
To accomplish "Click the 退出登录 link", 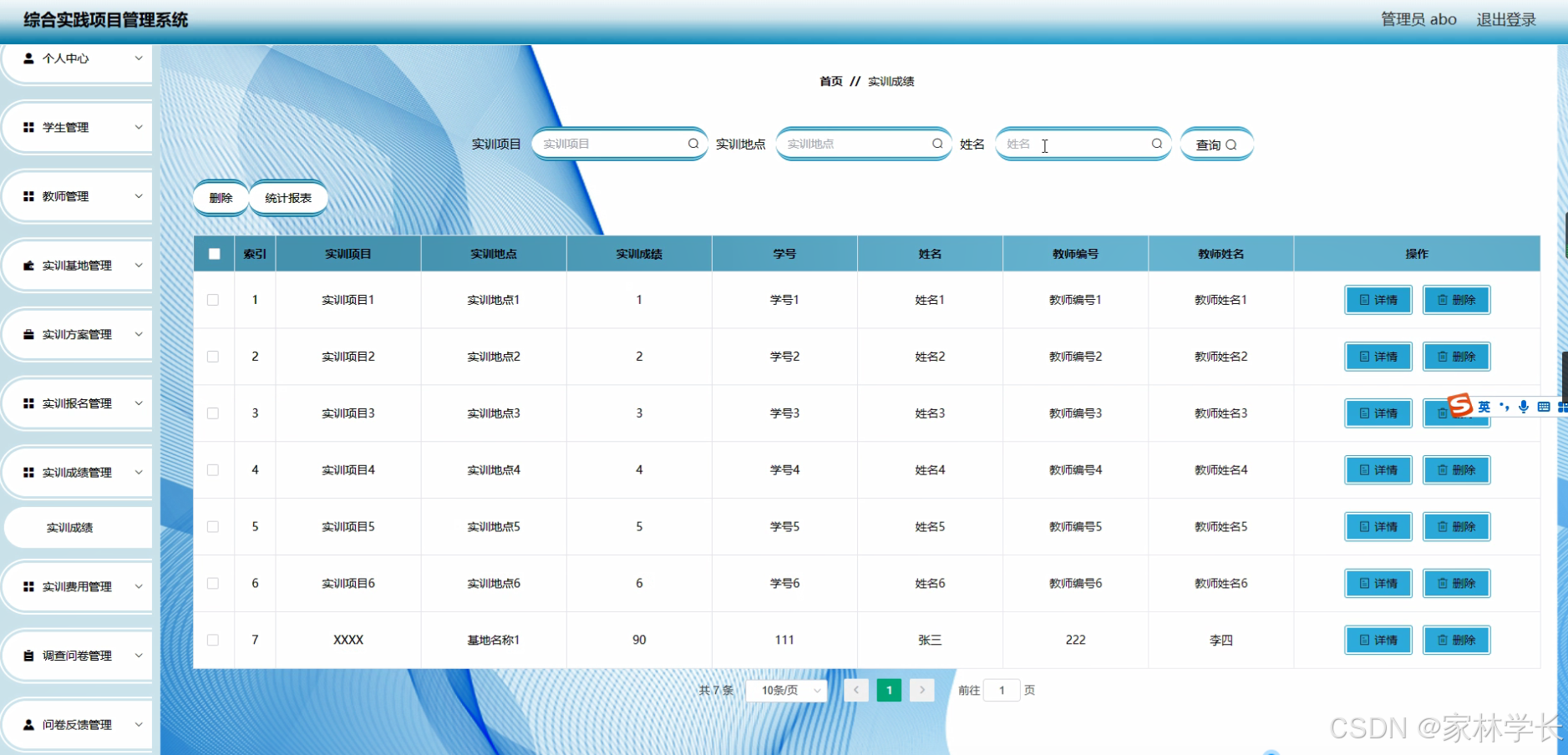I will click(x=1505, y=18).
